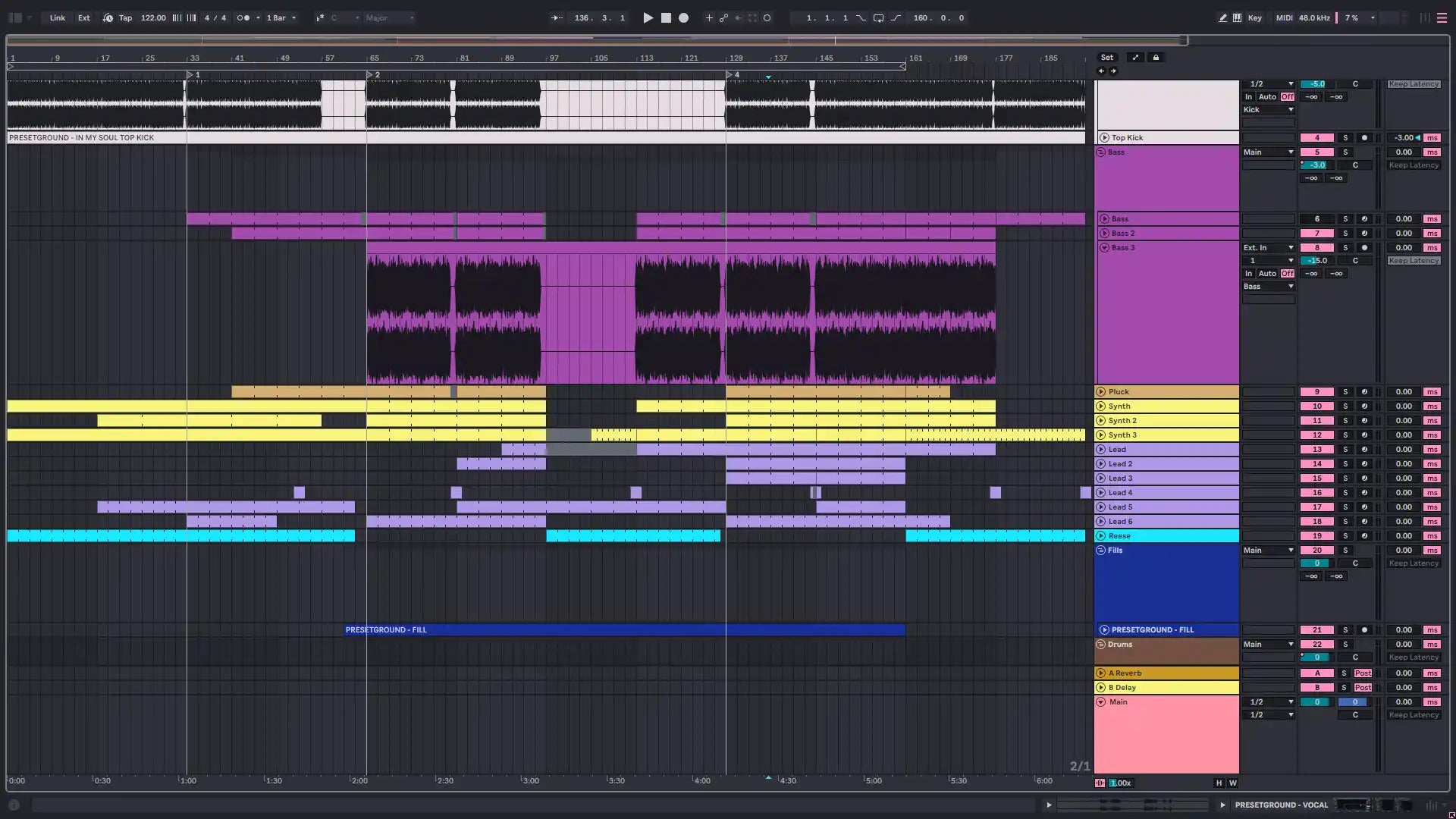Viewport: 1456px width, 819px height.
Task: Lock envelopes with the padlock icon
Action: click(1156, 58)
